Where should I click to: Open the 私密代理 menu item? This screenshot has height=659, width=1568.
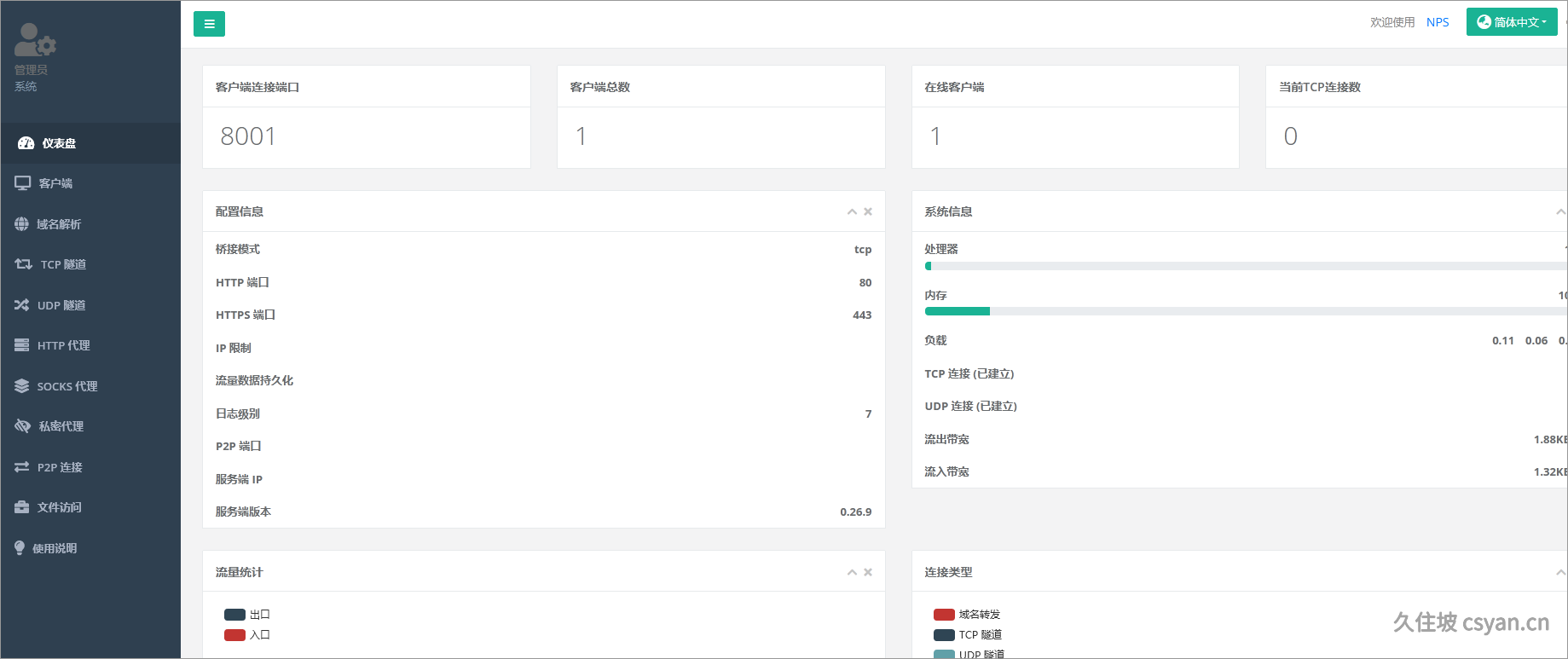(90, 426)
